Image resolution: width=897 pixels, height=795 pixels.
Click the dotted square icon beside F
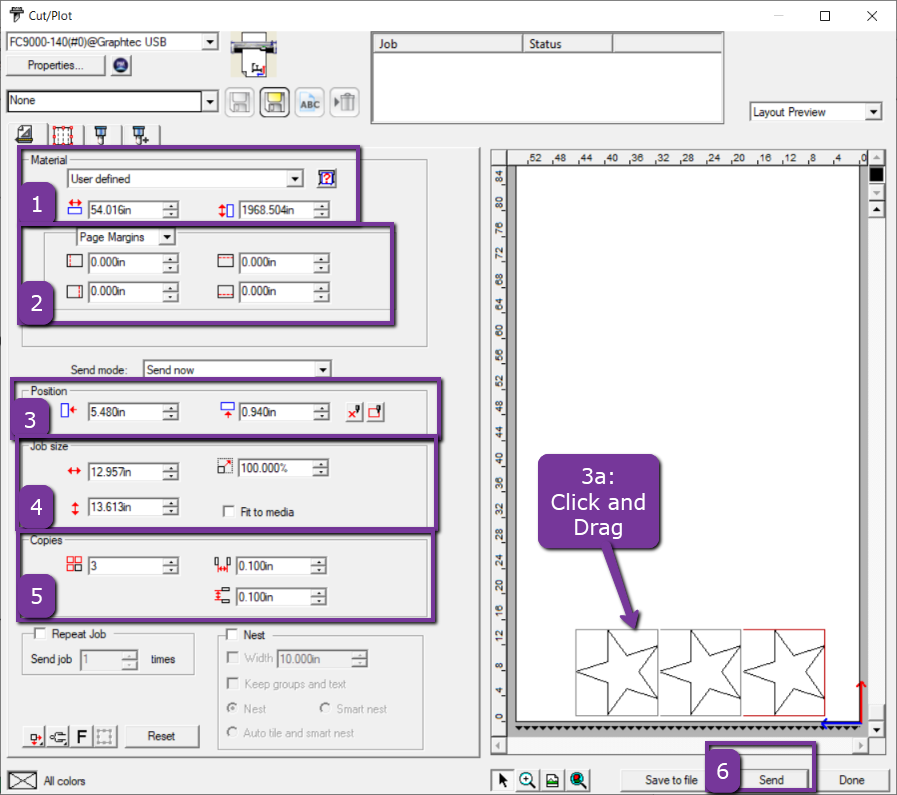[x=104, y=737]
